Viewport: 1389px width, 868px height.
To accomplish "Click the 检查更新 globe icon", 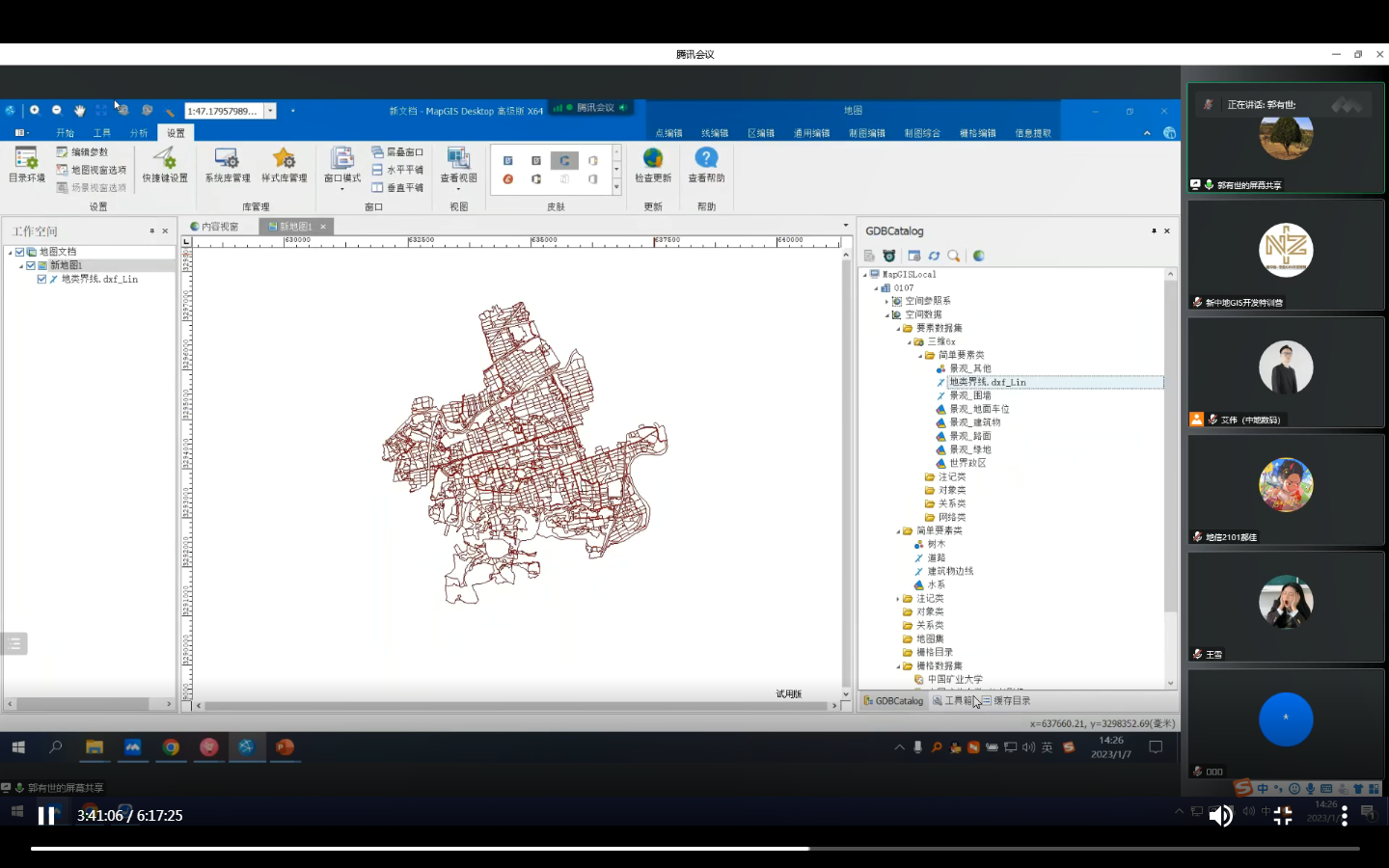I will coord(653,158).
